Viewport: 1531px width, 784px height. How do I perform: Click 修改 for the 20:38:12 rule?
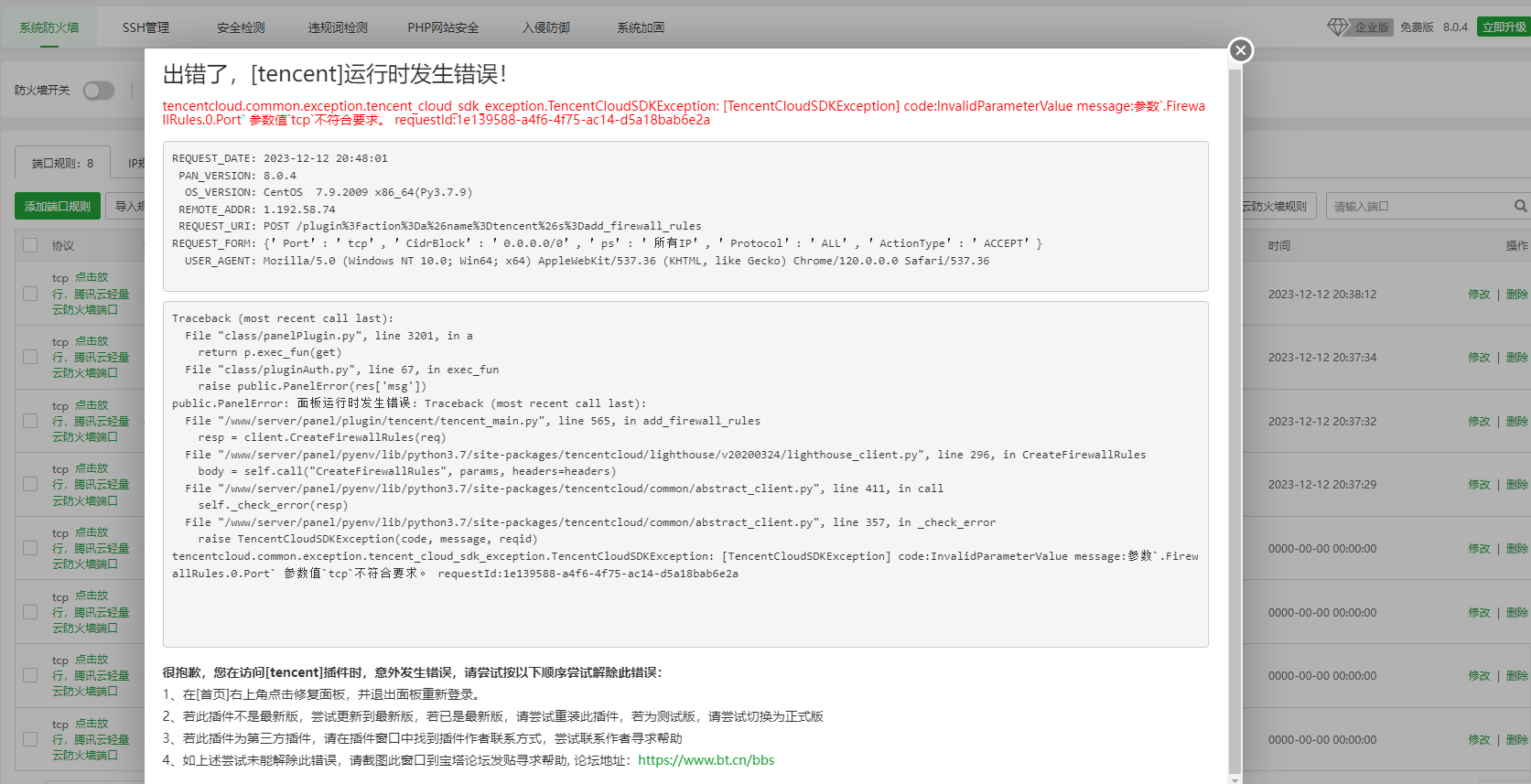(1479, 295)
